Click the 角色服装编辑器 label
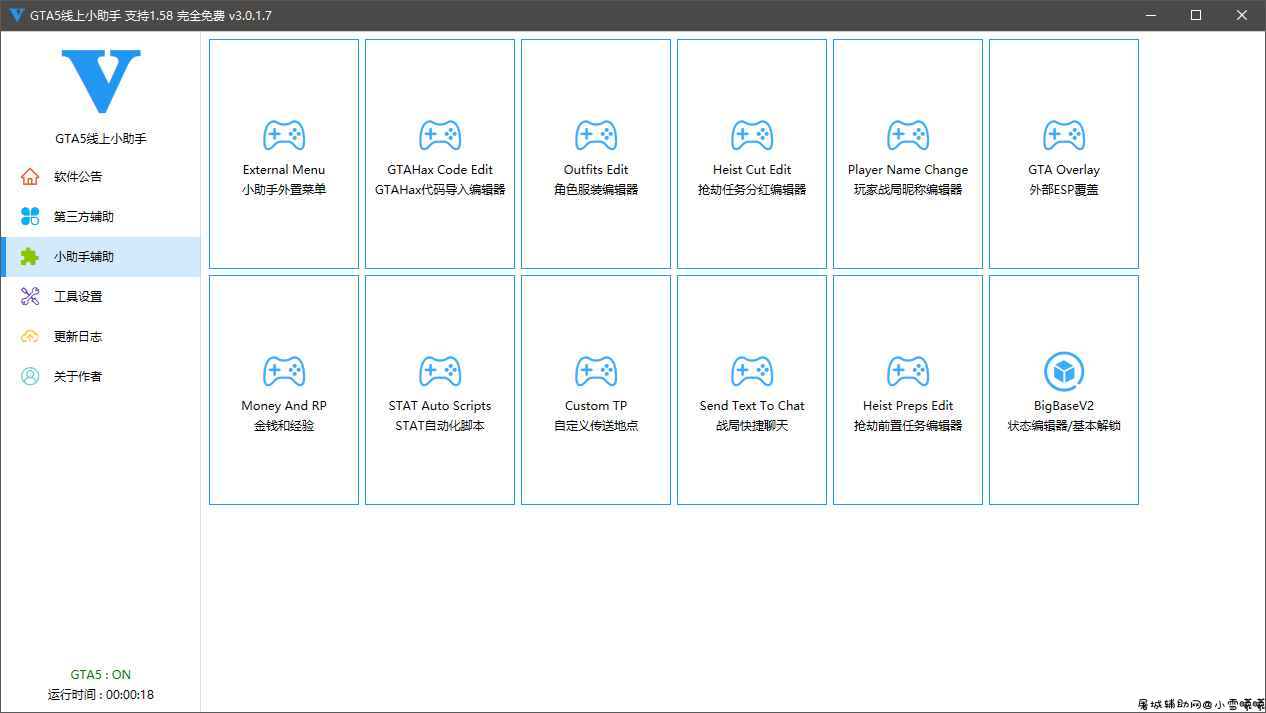 596,189
